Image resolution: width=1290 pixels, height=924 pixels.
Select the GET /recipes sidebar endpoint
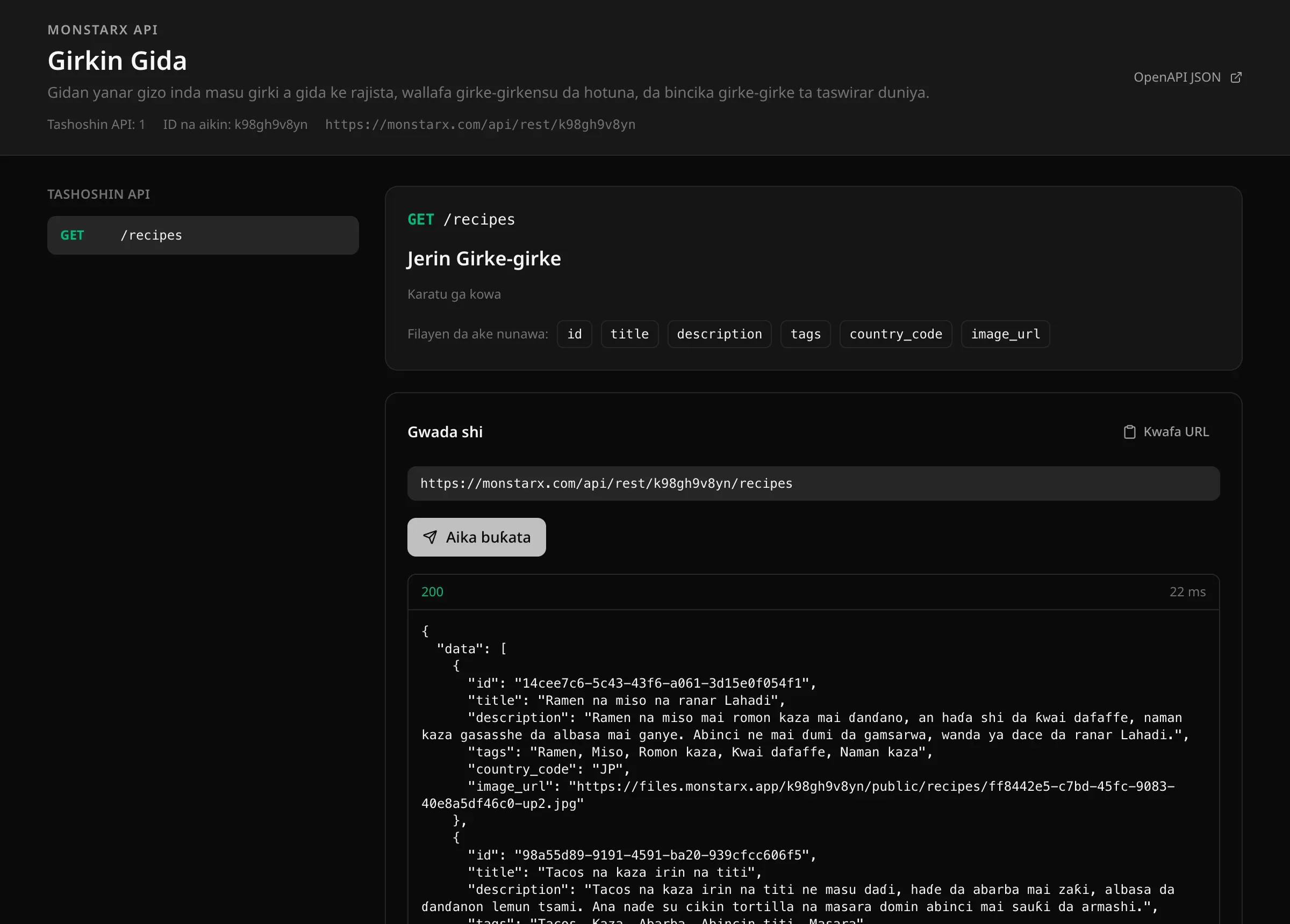(x=203, y=235)
